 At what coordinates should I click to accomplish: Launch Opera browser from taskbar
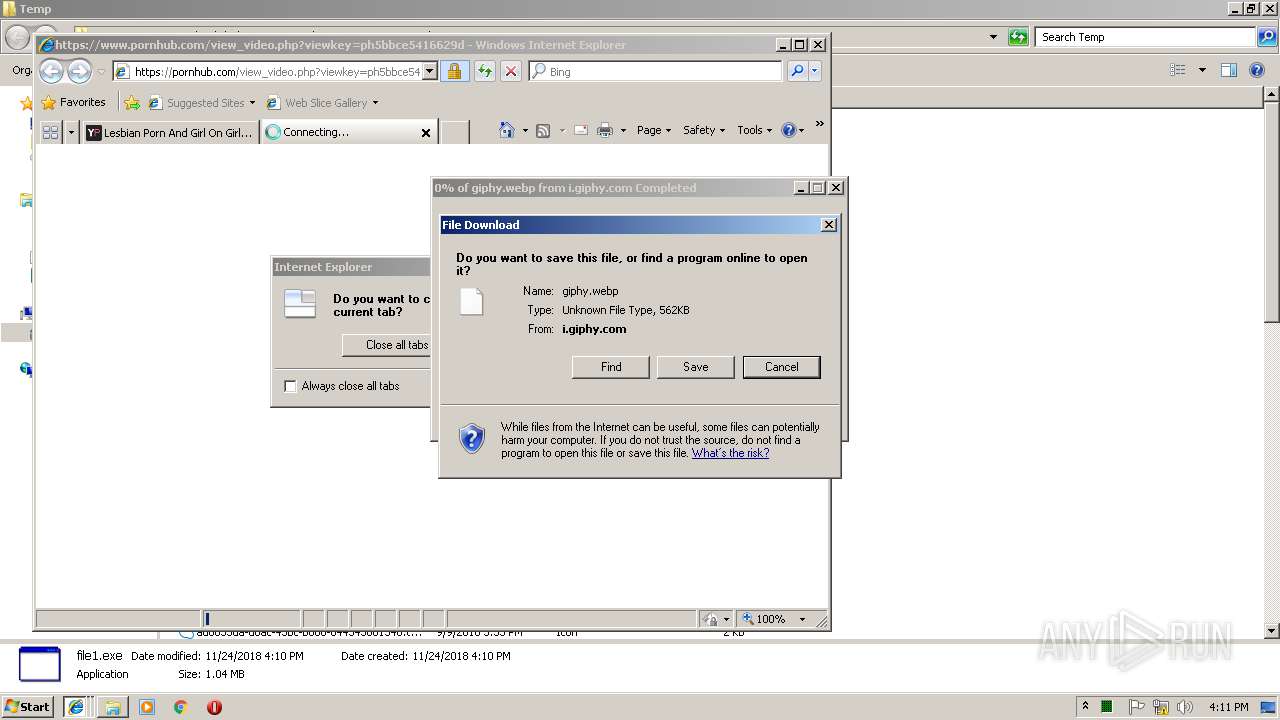click(x=214, y=707)
